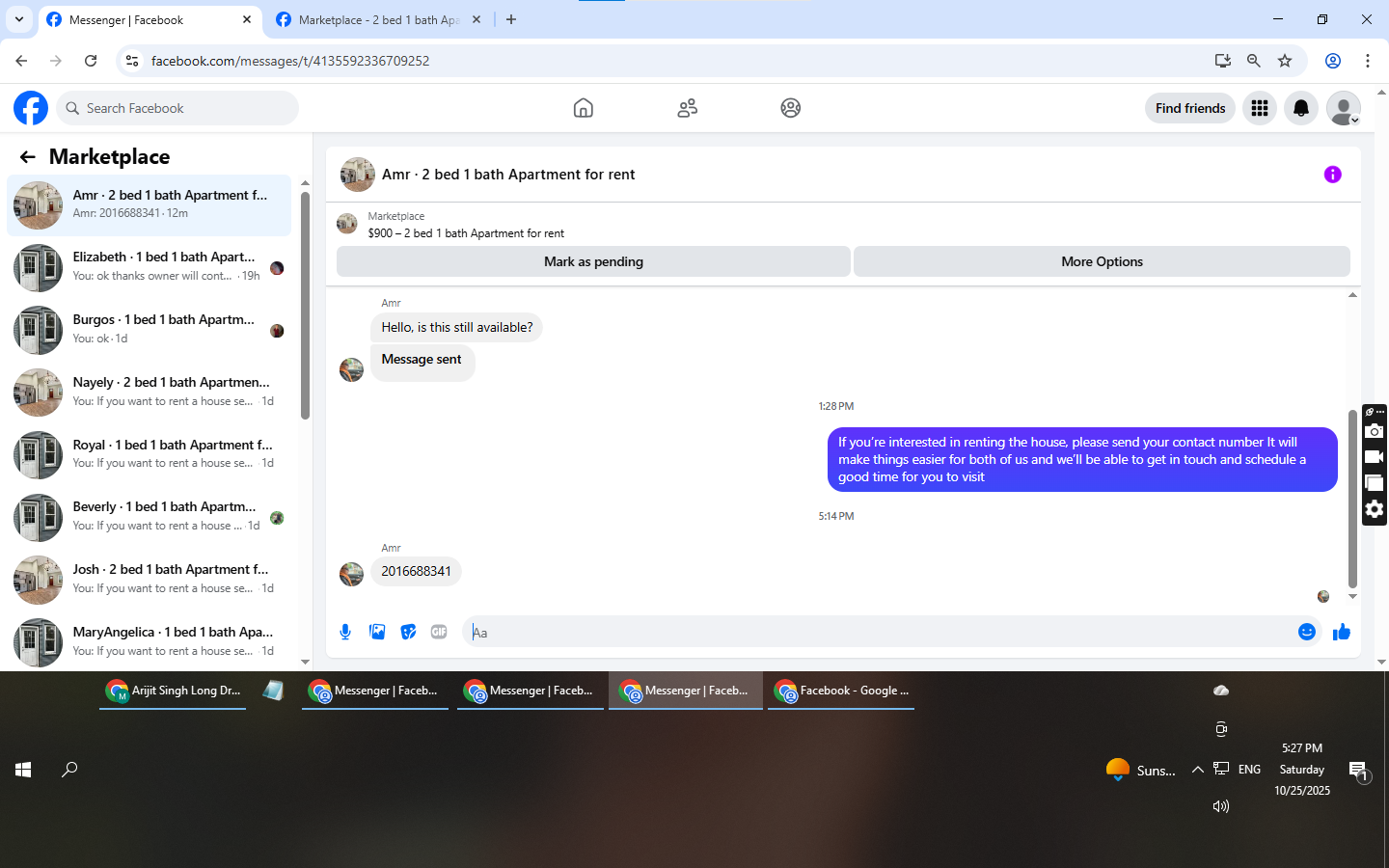The width and height of the screenshot is (1389, 868).
Task: Open a new browser tab
Action: tap(511, 19)
